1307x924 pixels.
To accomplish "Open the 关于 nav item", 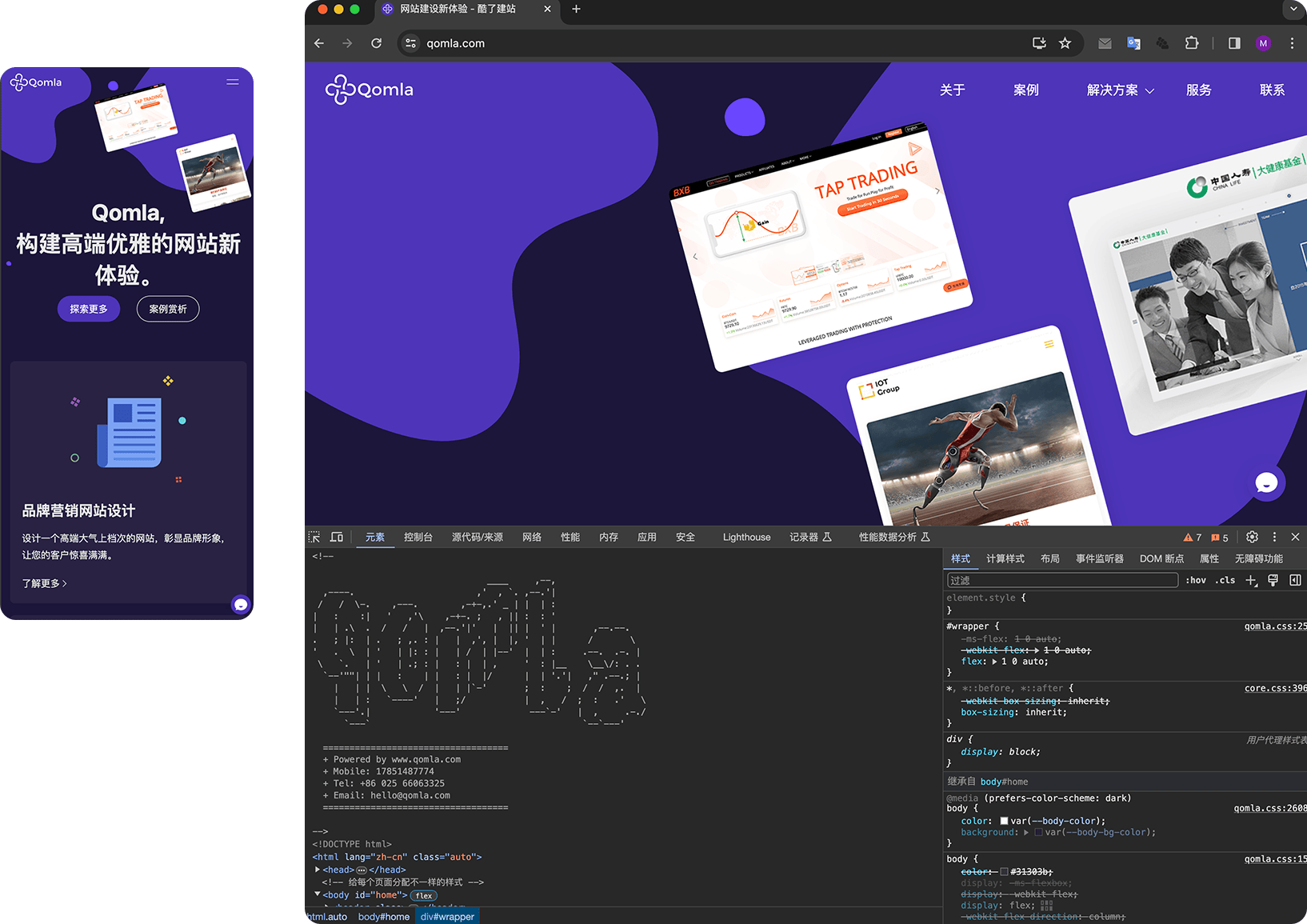I will click(x=952, y=90).
